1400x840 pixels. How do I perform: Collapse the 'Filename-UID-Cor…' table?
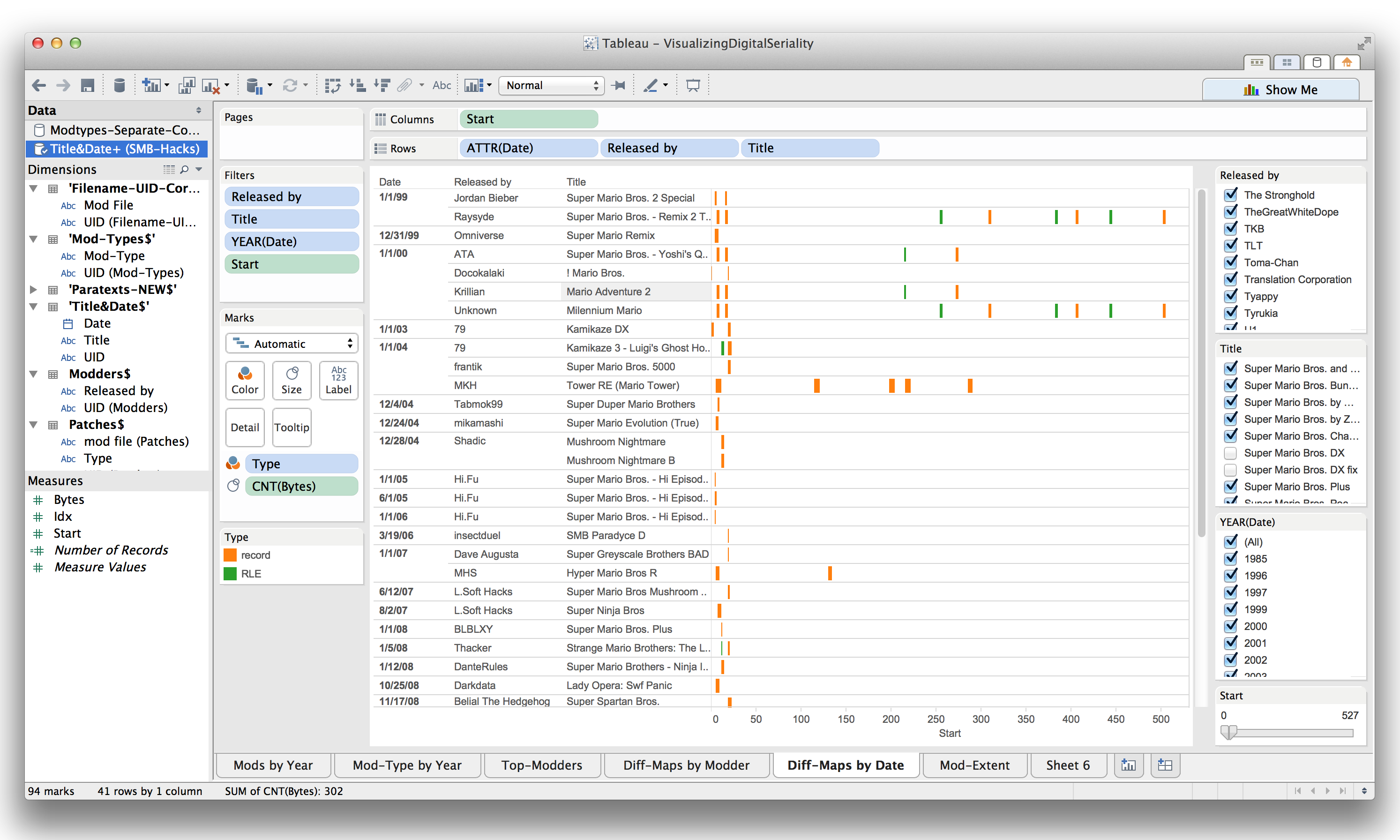pyautogui.click(x=34, y=188)
